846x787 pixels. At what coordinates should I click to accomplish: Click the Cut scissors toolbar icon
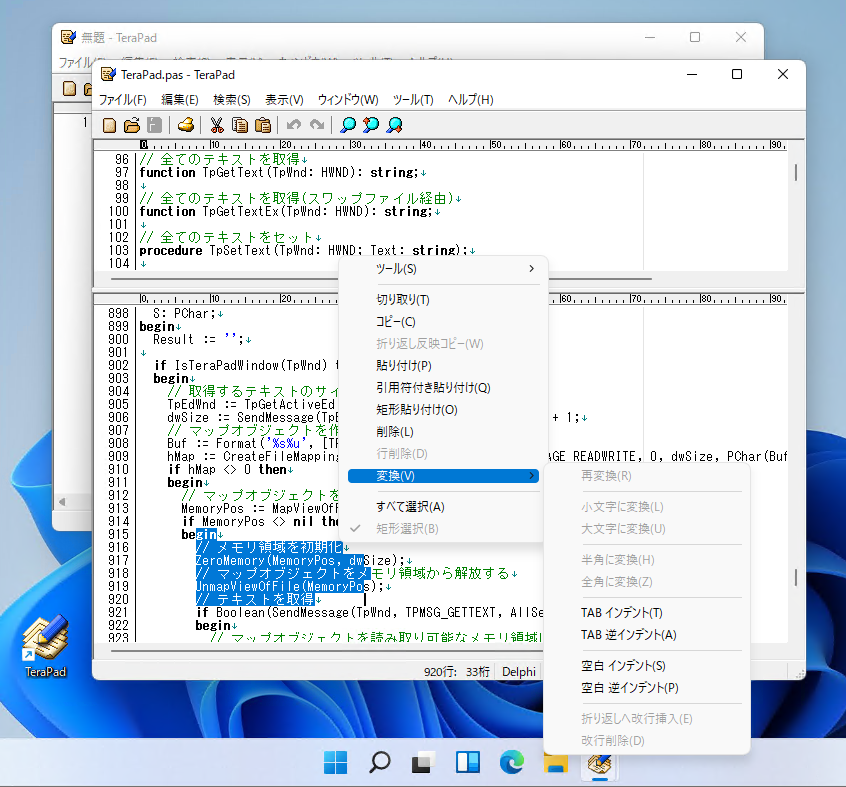click(x=216, y=125)
